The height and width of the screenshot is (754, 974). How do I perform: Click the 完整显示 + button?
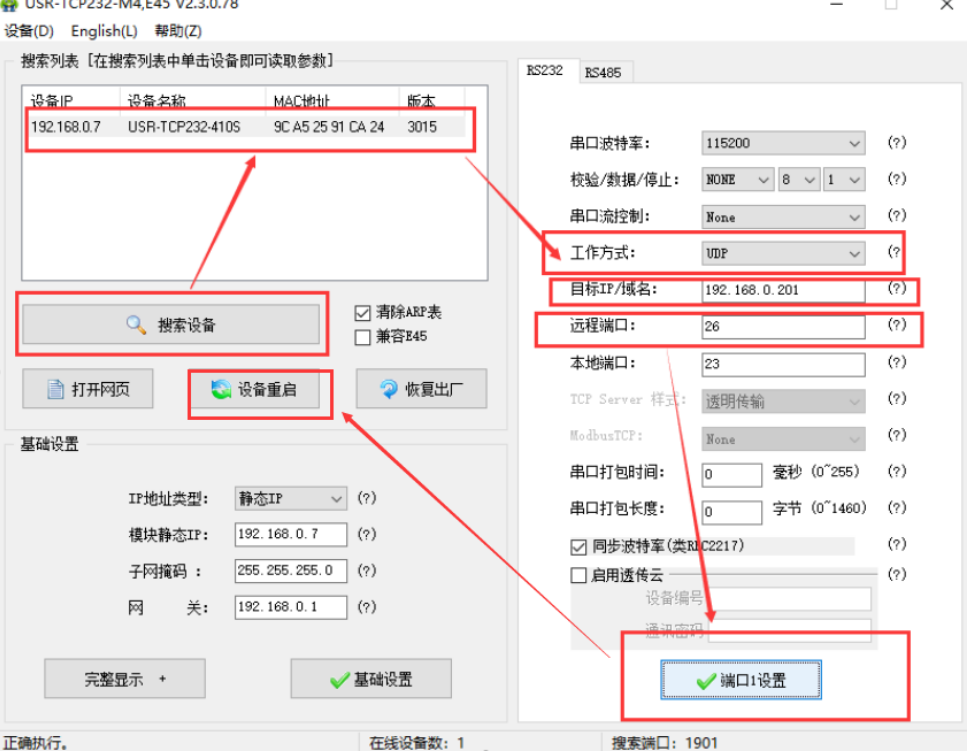point(125,680)
